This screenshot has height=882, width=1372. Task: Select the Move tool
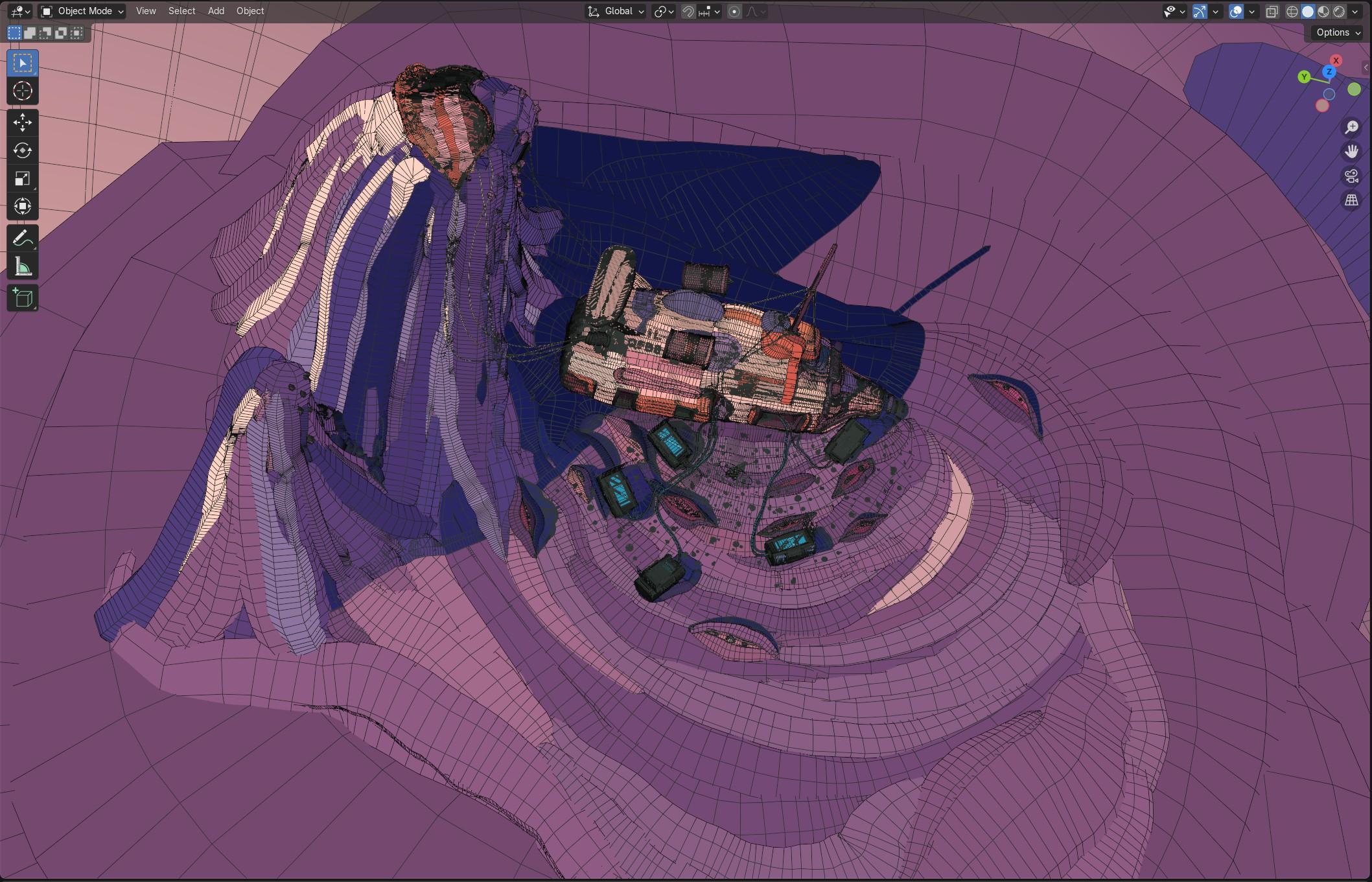click(x=22, y=122)
